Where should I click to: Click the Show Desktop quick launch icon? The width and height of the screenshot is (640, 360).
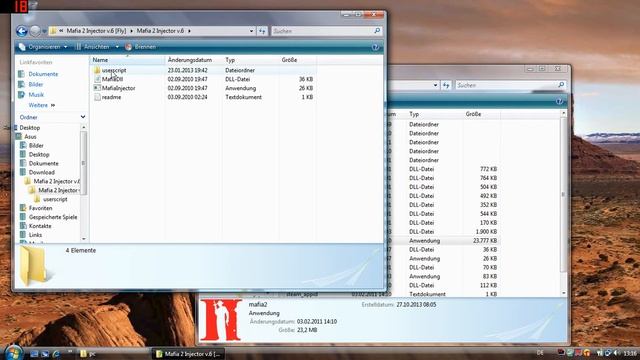34,354
